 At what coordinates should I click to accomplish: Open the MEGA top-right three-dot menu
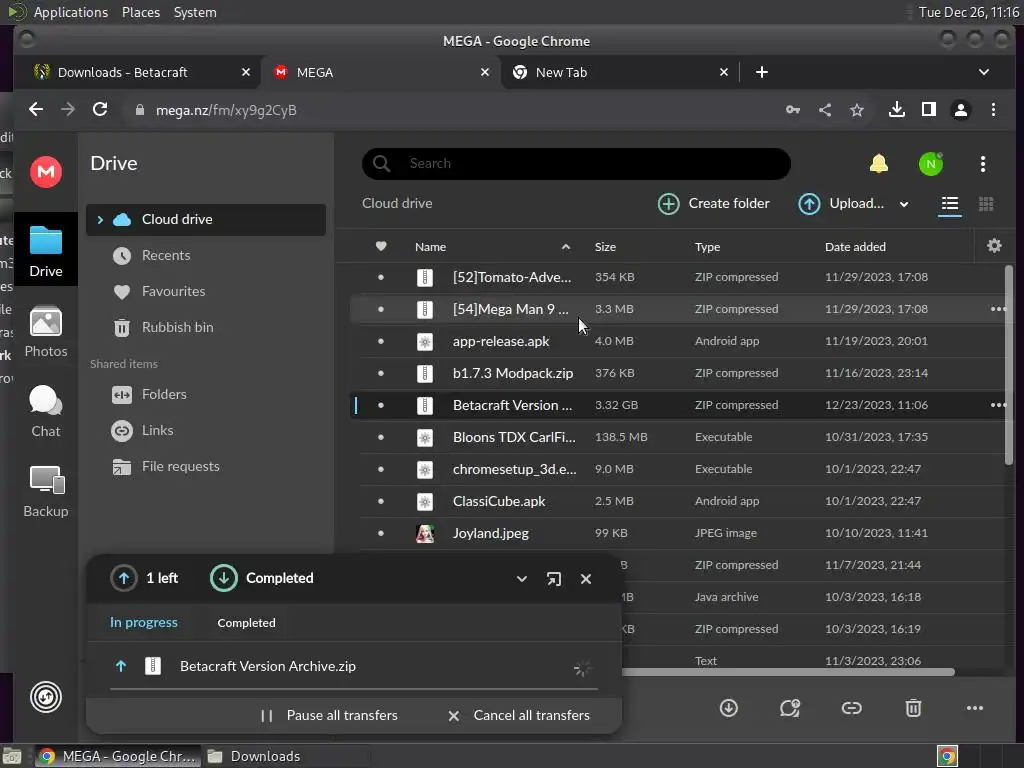[983, 164]
